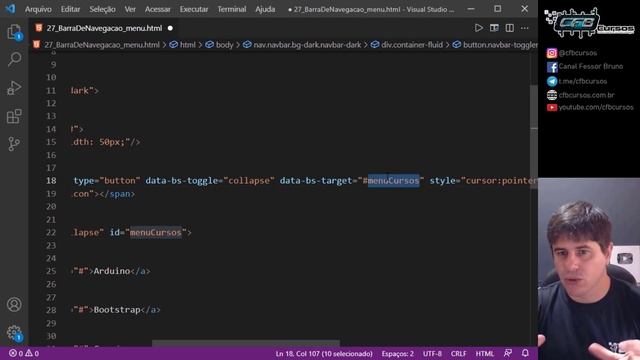
Task: Open the Ver menu
Action: [x=130, y=9]
